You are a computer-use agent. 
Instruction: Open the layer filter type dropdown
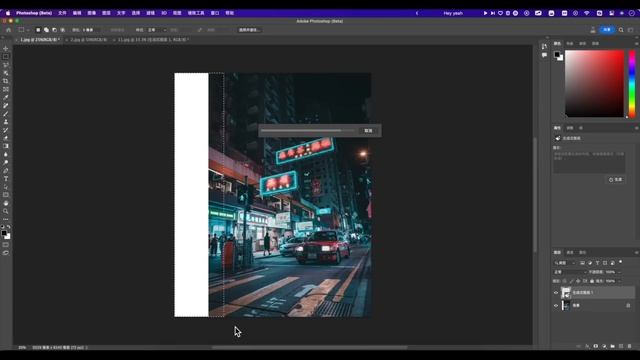click(x=565, y=263)
